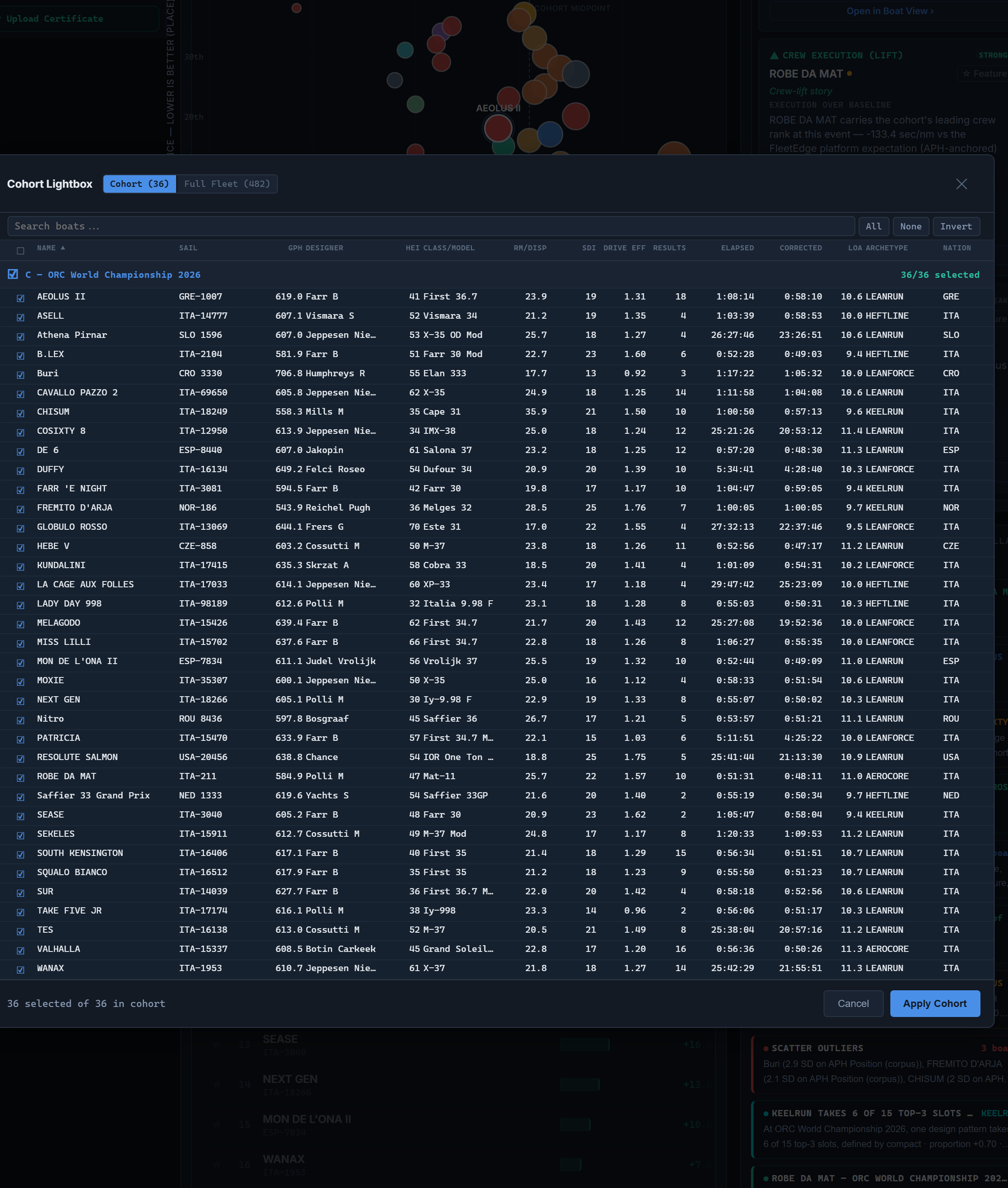Viewport: 1008px width, 1188px height.
Task: Click the RESOLUTE SALMON boat name
Action: coord(77,758)
